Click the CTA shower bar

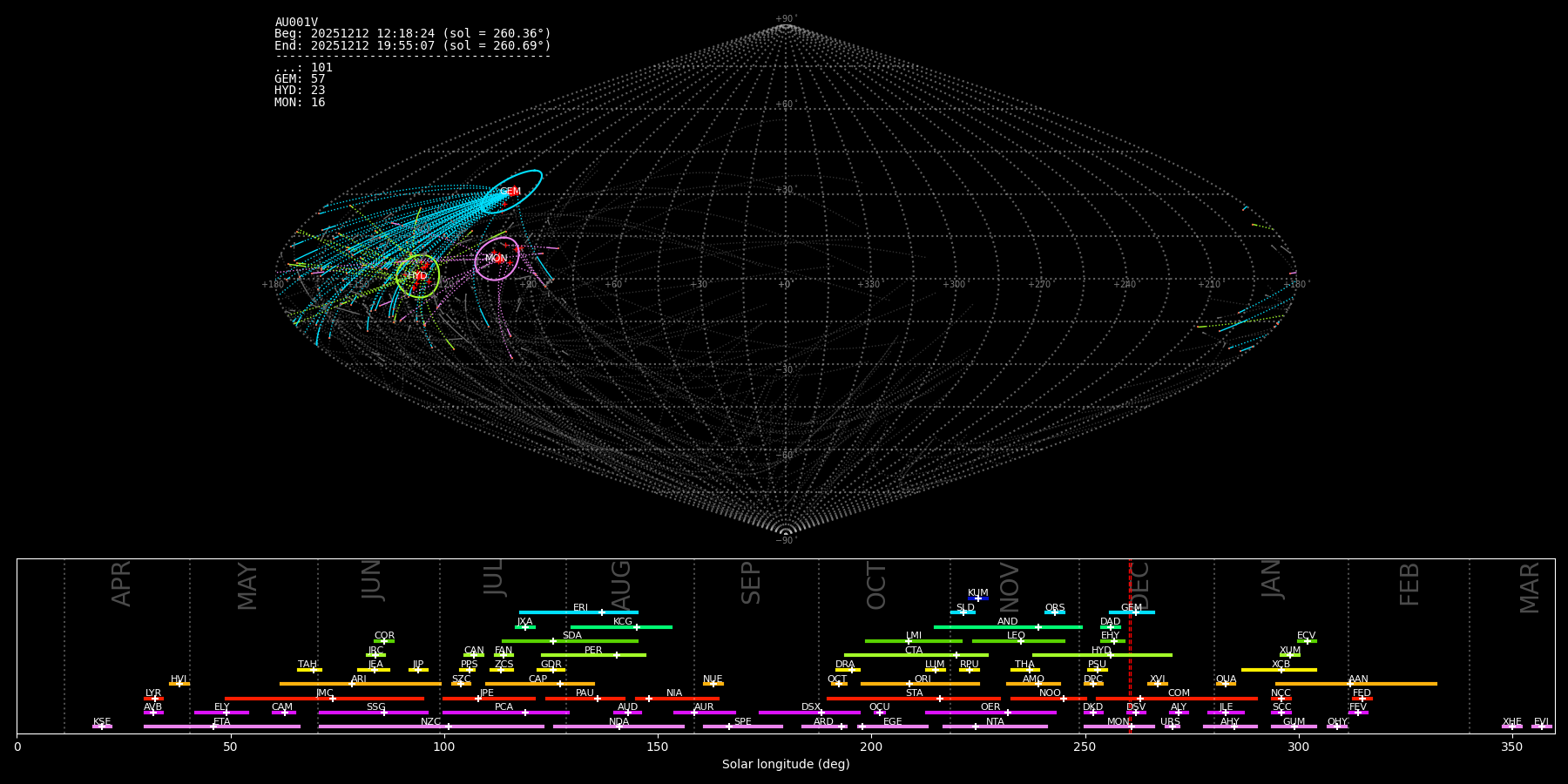pyautogui.click(x=916, y=655)
